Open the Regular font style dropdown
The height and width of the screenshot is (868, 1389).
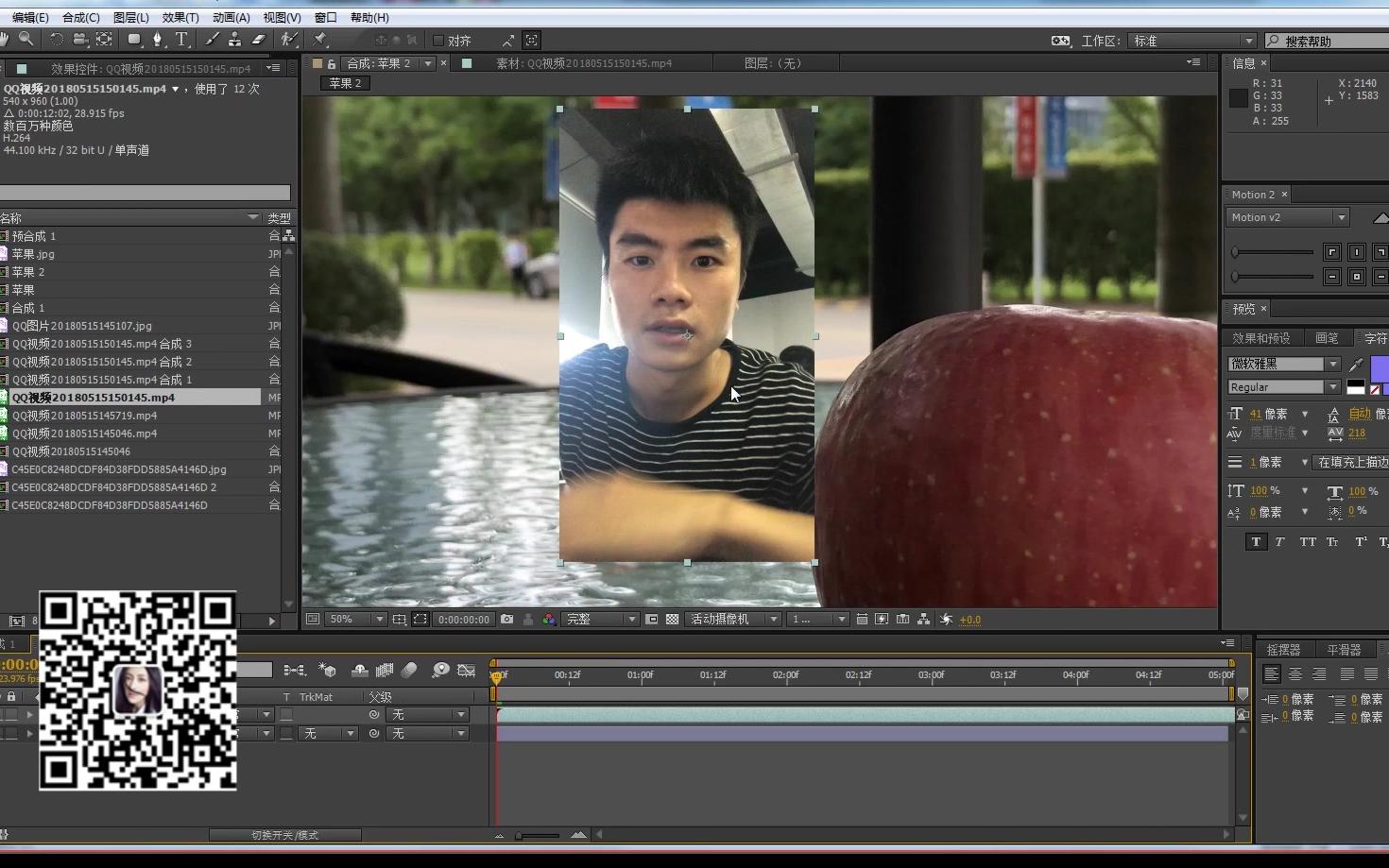coord(1284,387)
